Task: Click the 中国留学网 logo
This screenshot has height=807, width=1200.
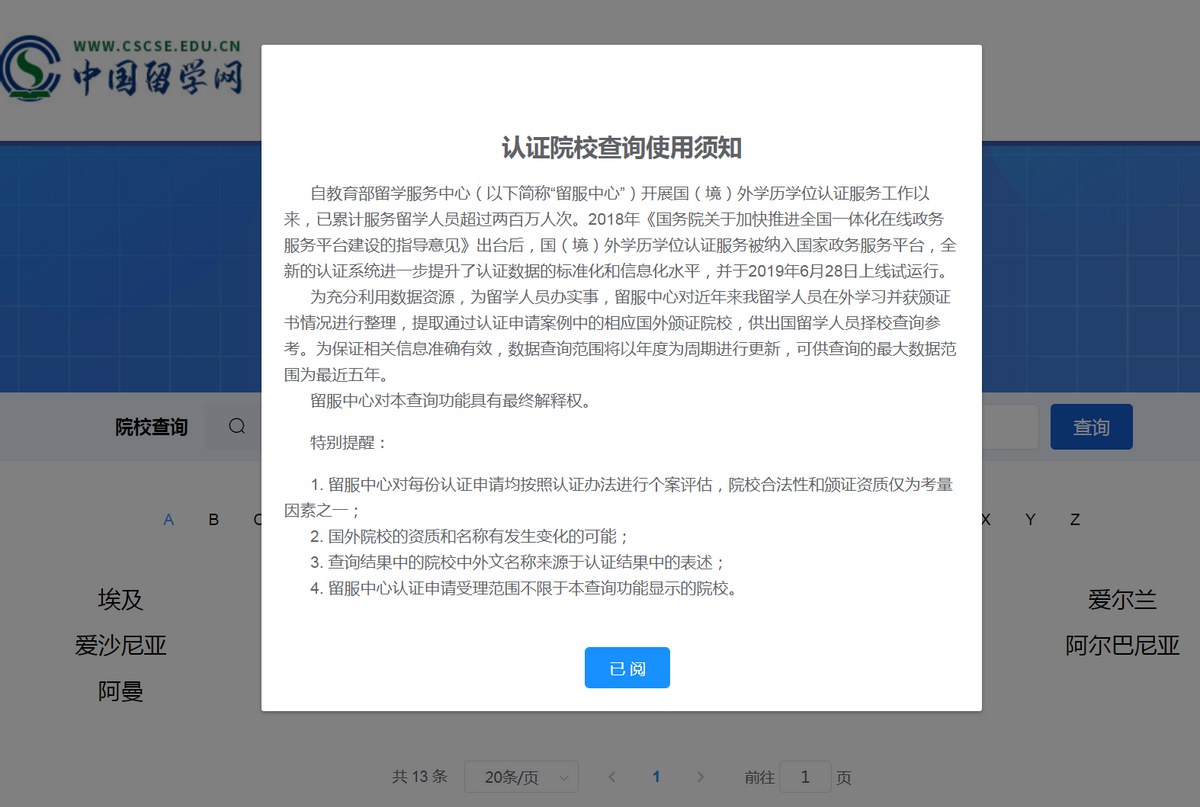Action: tap(122, 69)
